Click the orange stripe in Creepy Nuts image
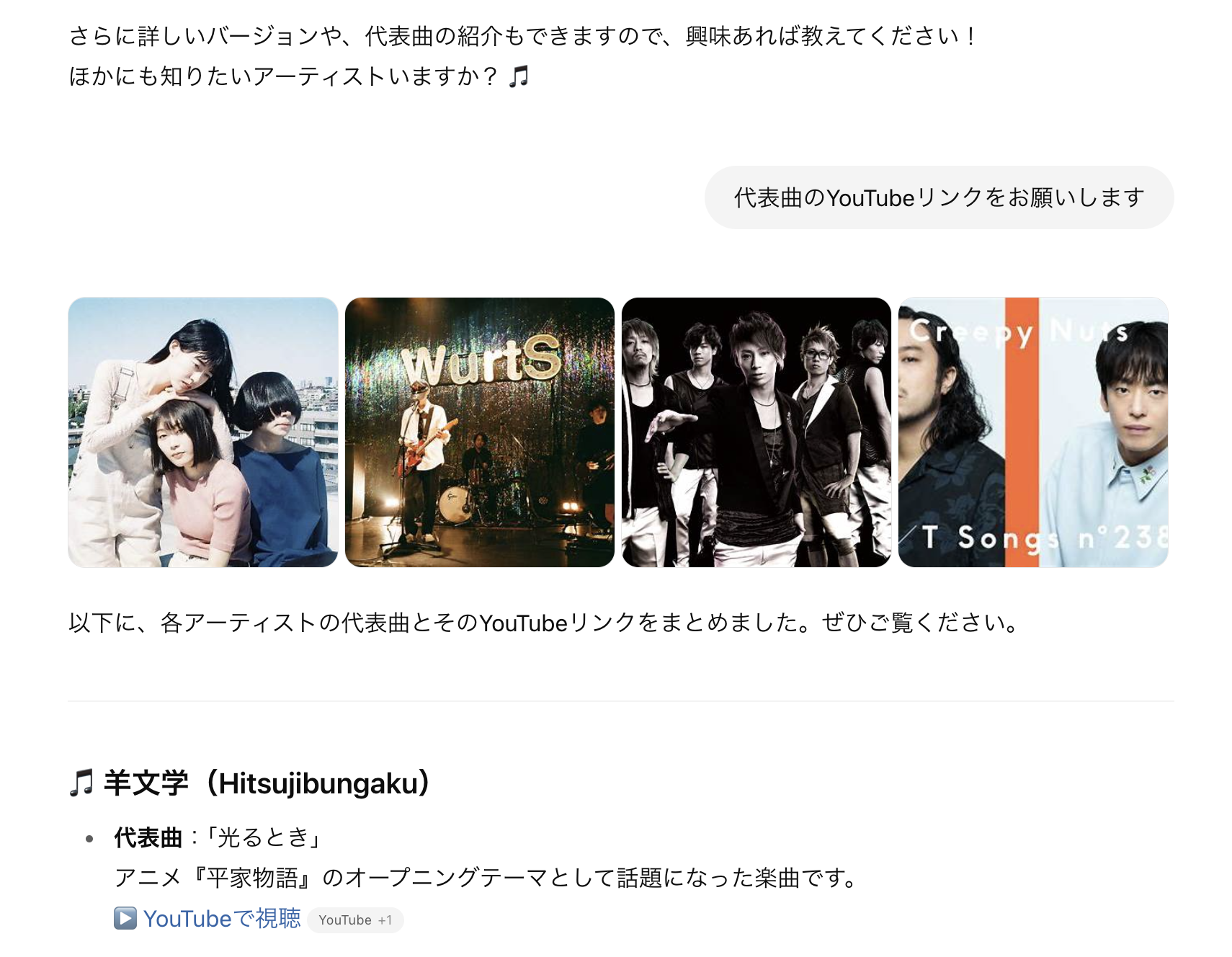Screen dimensions: 1232x957 (1022, 432)
